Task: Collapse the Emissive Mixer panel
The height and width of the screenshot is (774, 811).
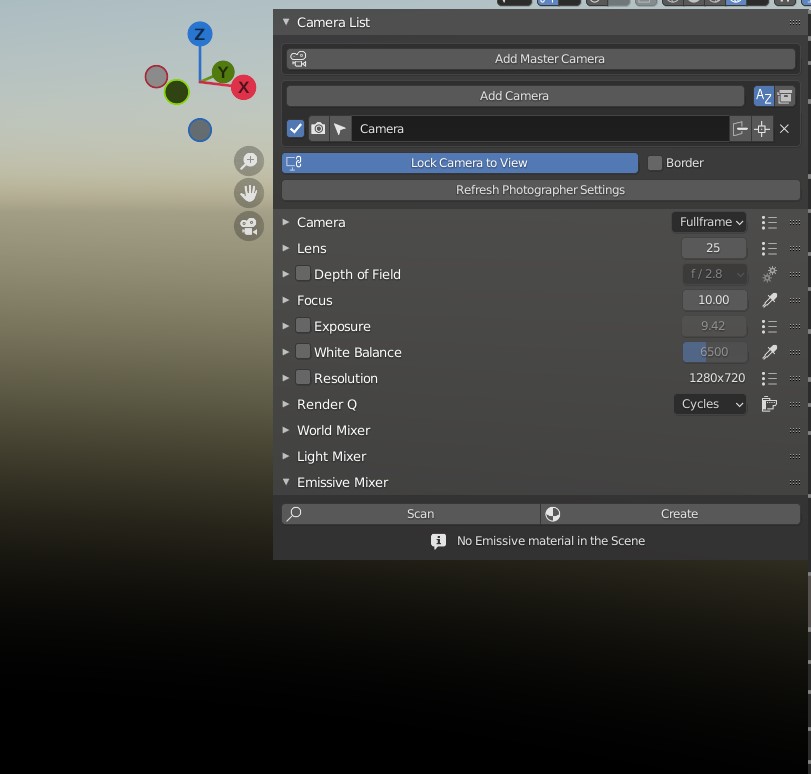Action: 286,482
